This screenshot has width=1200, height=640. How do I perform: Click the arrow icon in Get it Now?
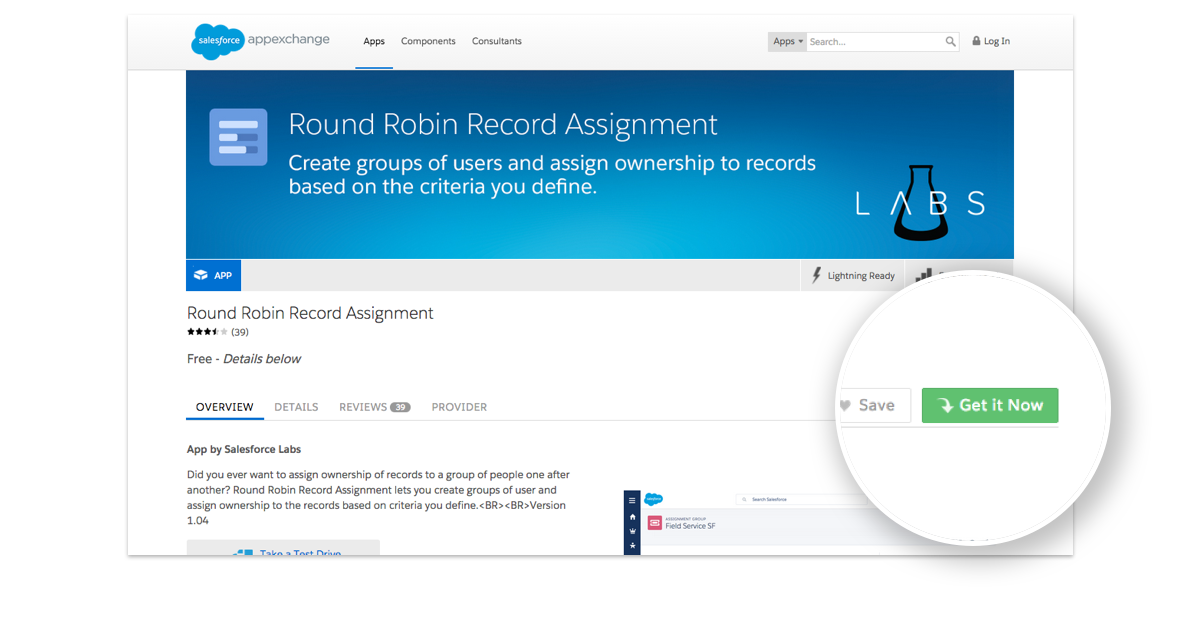coord(945,406)
